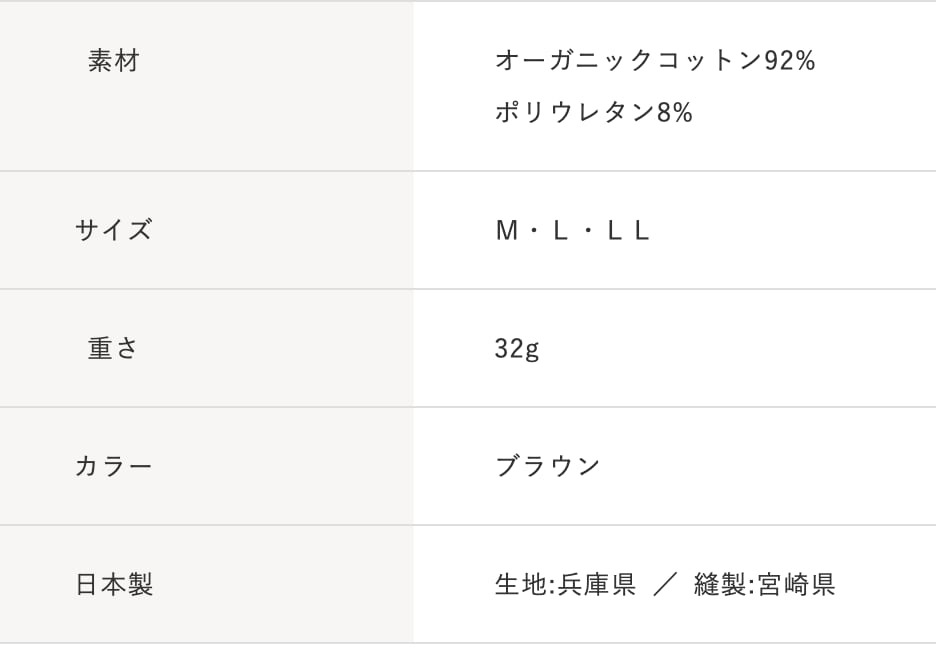Screen dimensions: 936x648
Task: Click the カラー row label
Action: click(113, 466)
